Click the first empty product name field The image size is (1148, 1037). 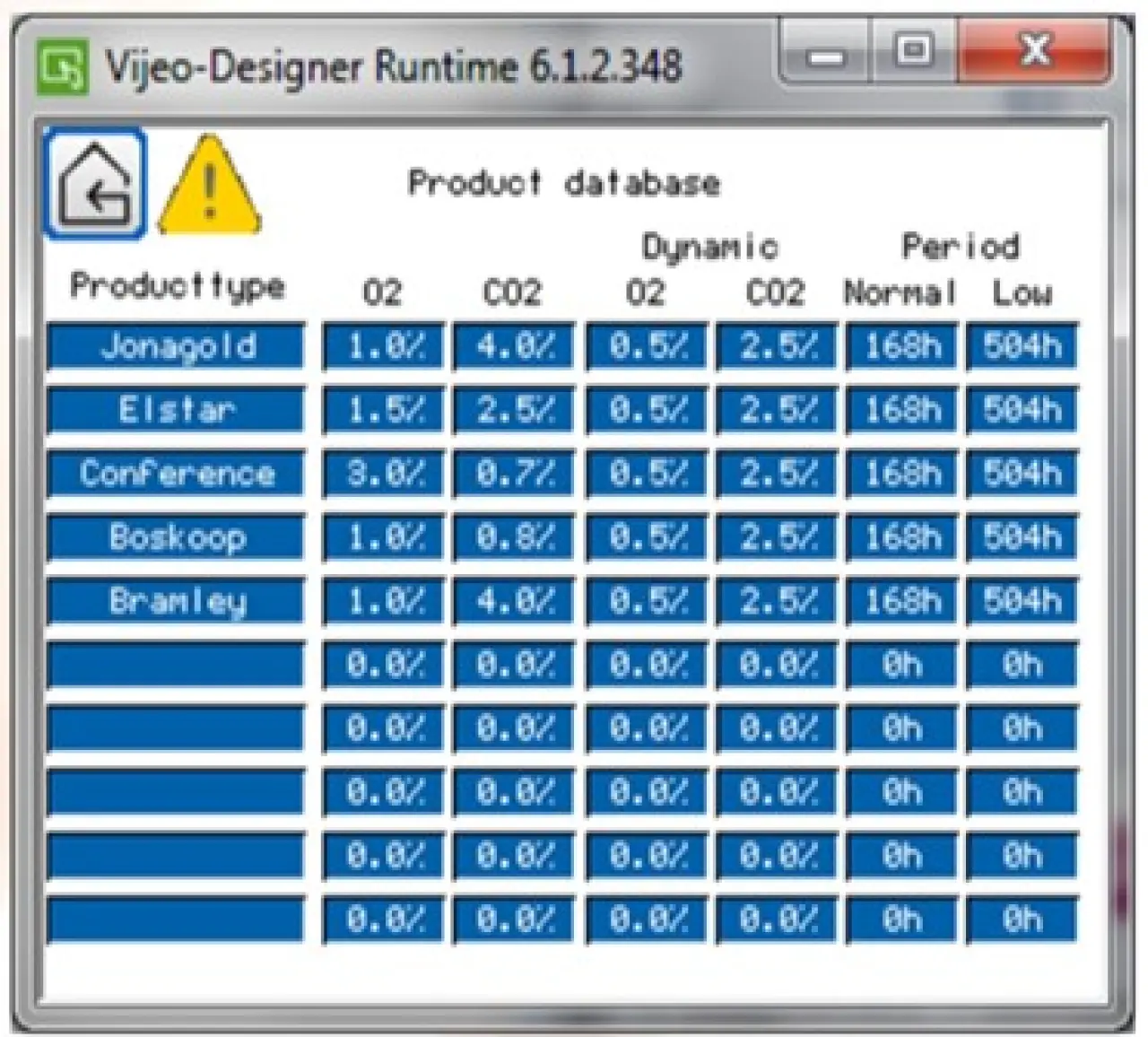177,665
